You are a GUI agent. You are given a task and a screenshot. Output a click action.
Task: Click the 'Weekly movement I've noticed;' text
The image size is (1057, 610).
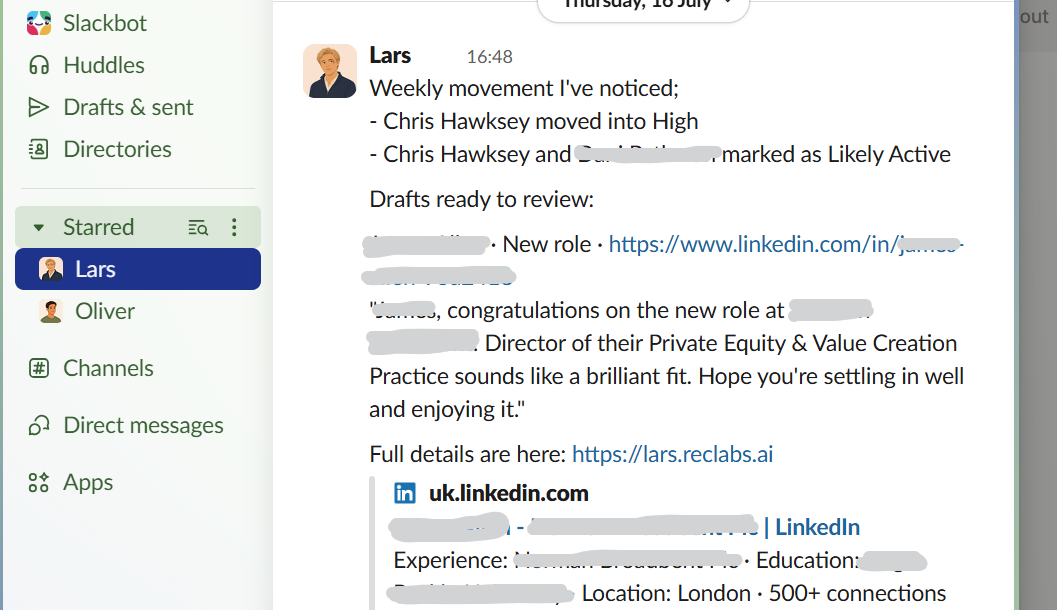tap(524, 88)
